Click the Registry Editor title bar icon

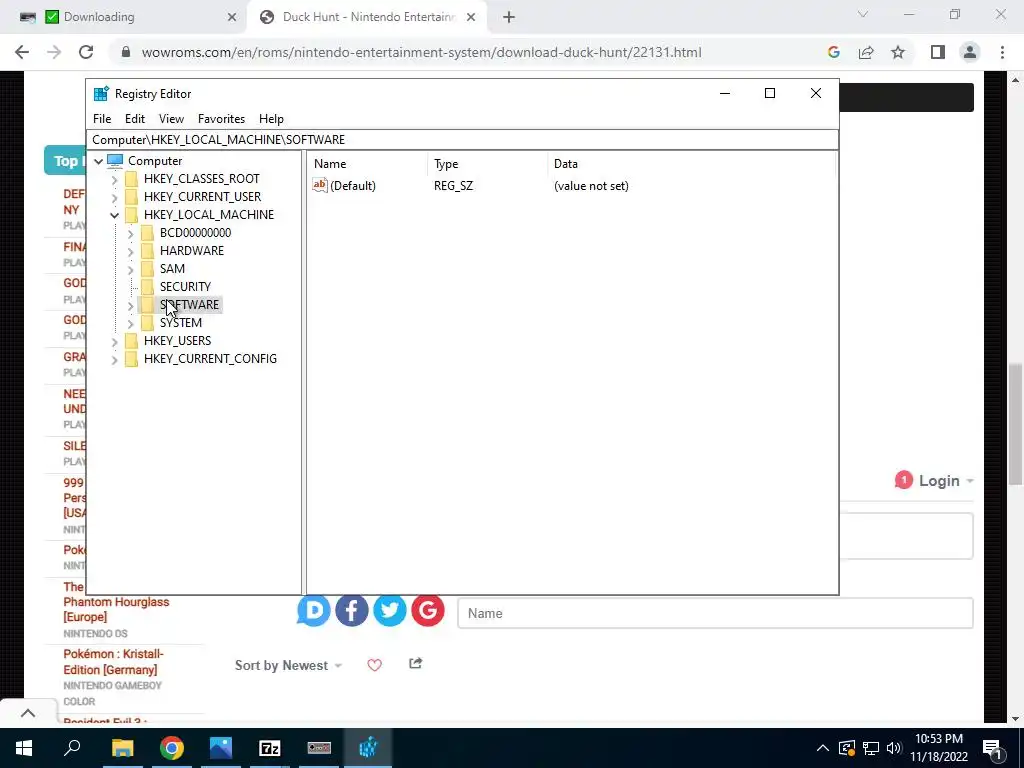click(101, 93)
